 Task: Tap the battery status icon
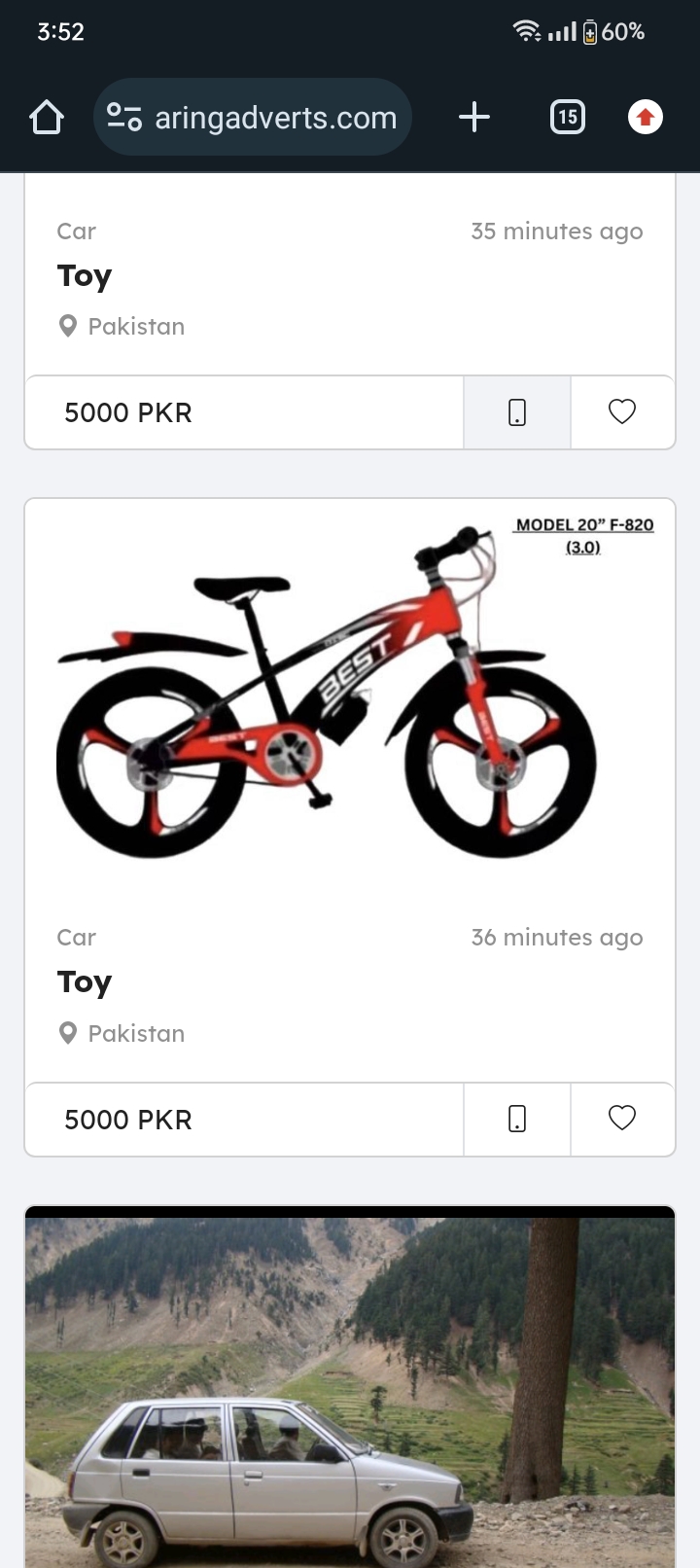590,32
